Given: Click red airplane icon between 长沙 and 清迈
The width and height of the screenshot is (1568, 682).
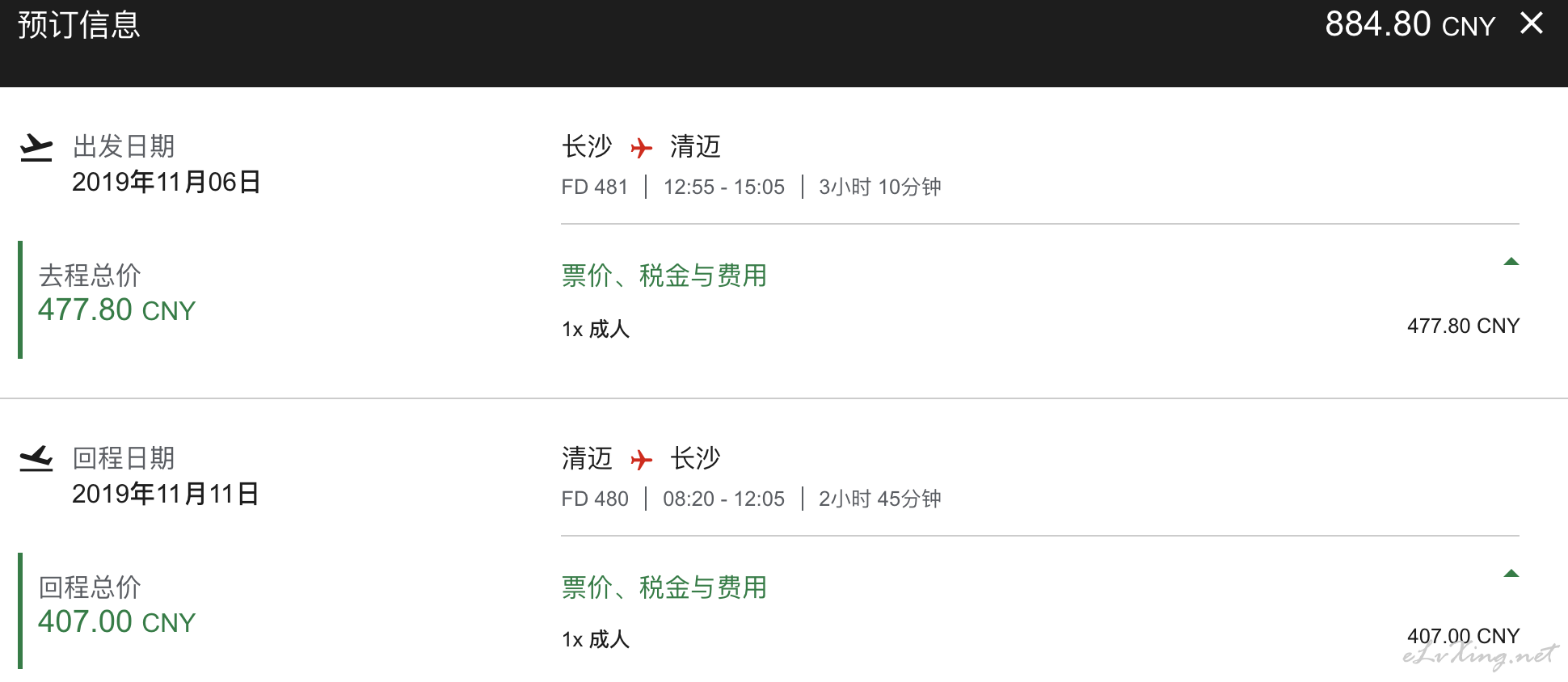Looking at the screenshot, I should tap(641, 148).
